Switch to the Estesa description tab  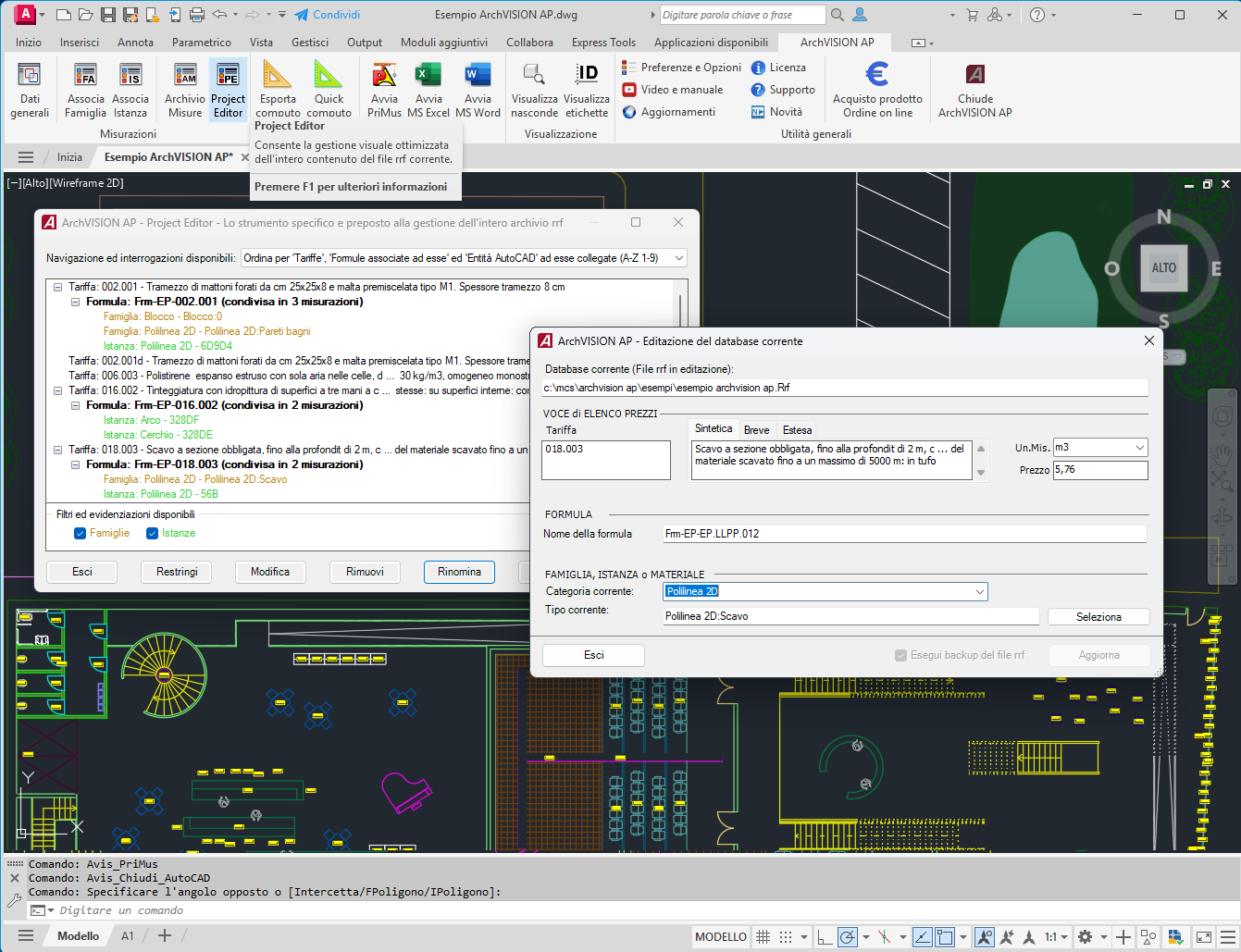797,429
